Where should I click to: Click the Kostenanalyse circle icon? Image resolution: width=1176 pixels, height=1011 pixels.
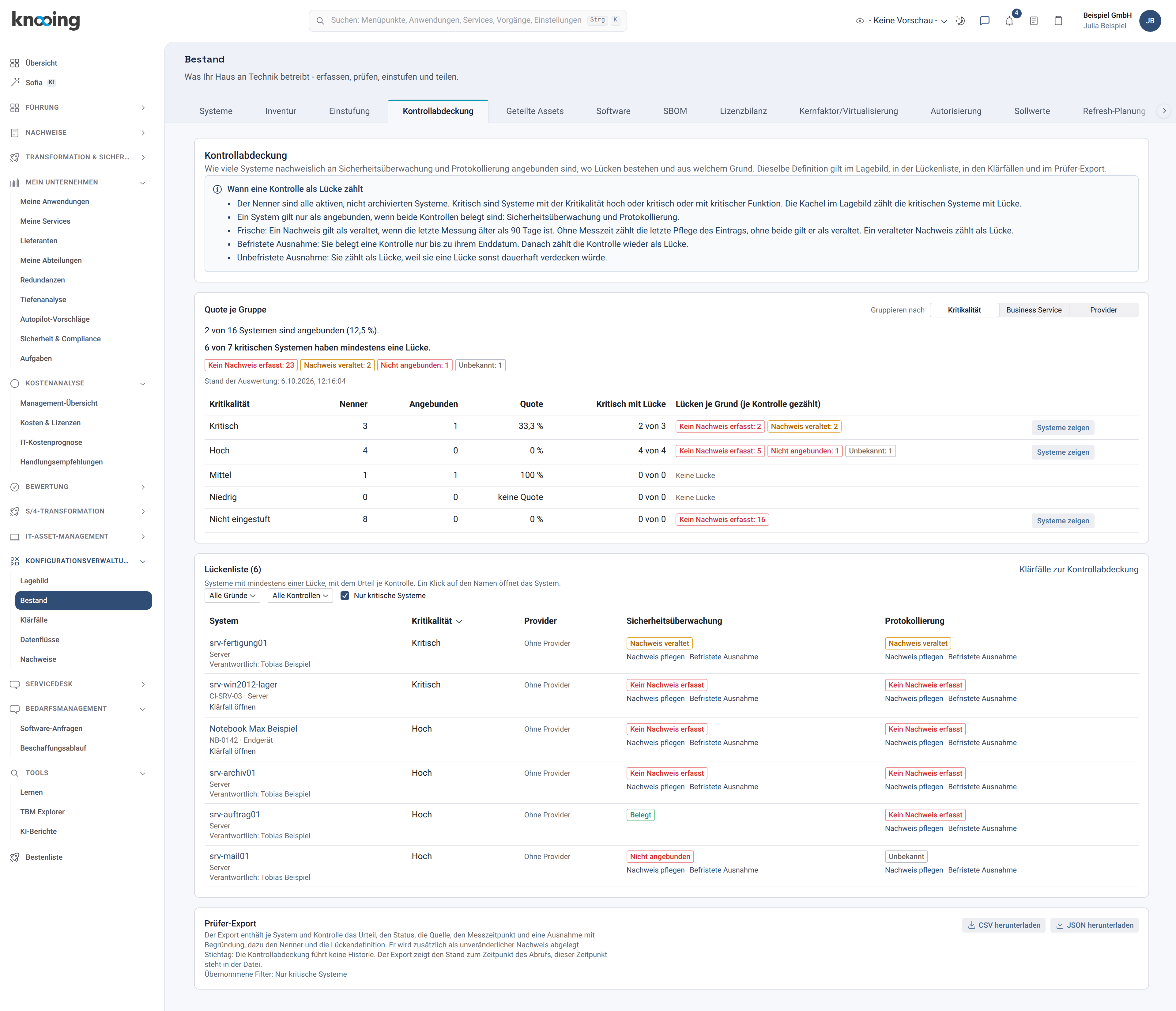click(x=15, y=384)
